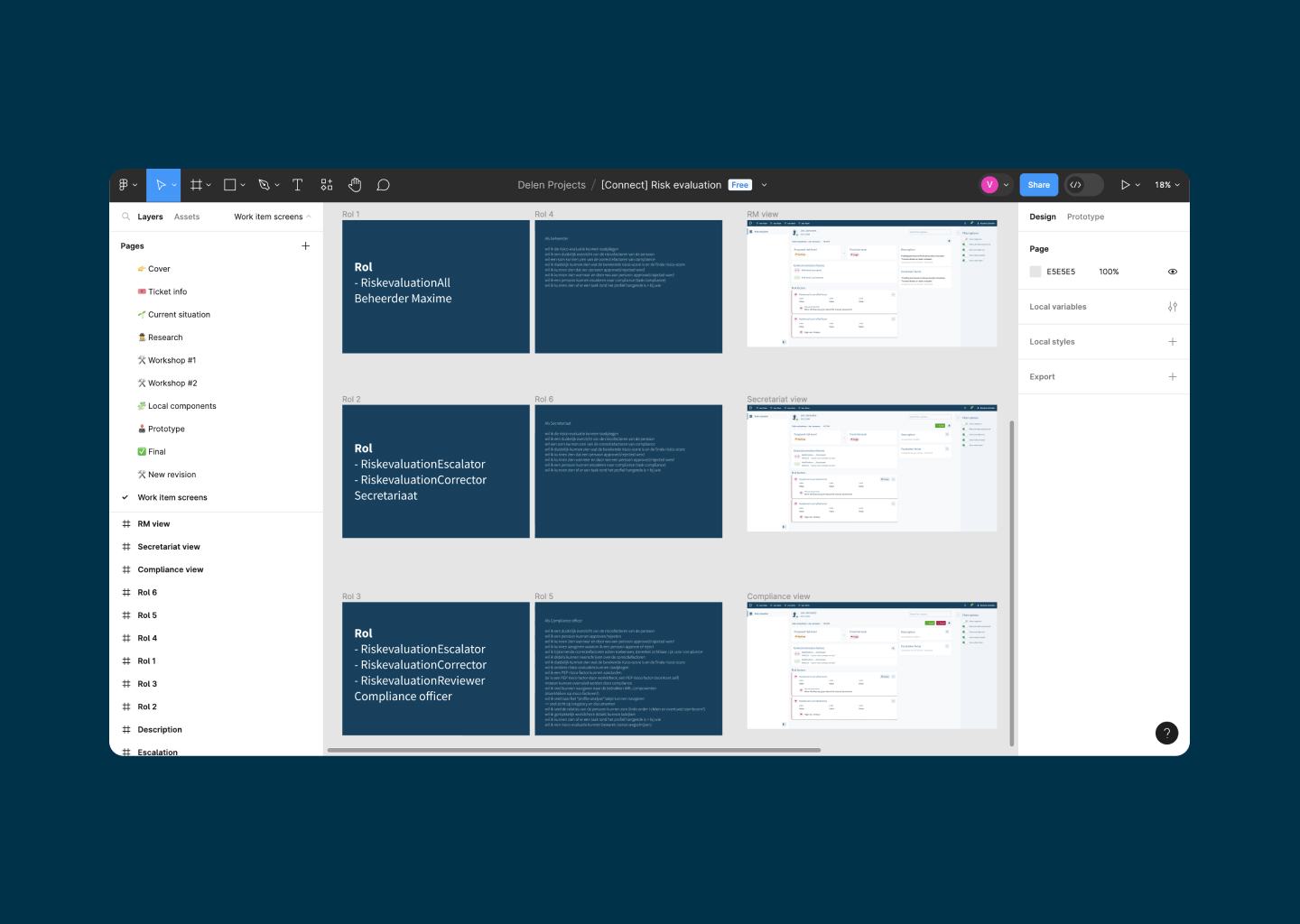The height and width of the screenshot is (924, 1300).
Task: Select the Add comment tool
Action: [383, 185]
